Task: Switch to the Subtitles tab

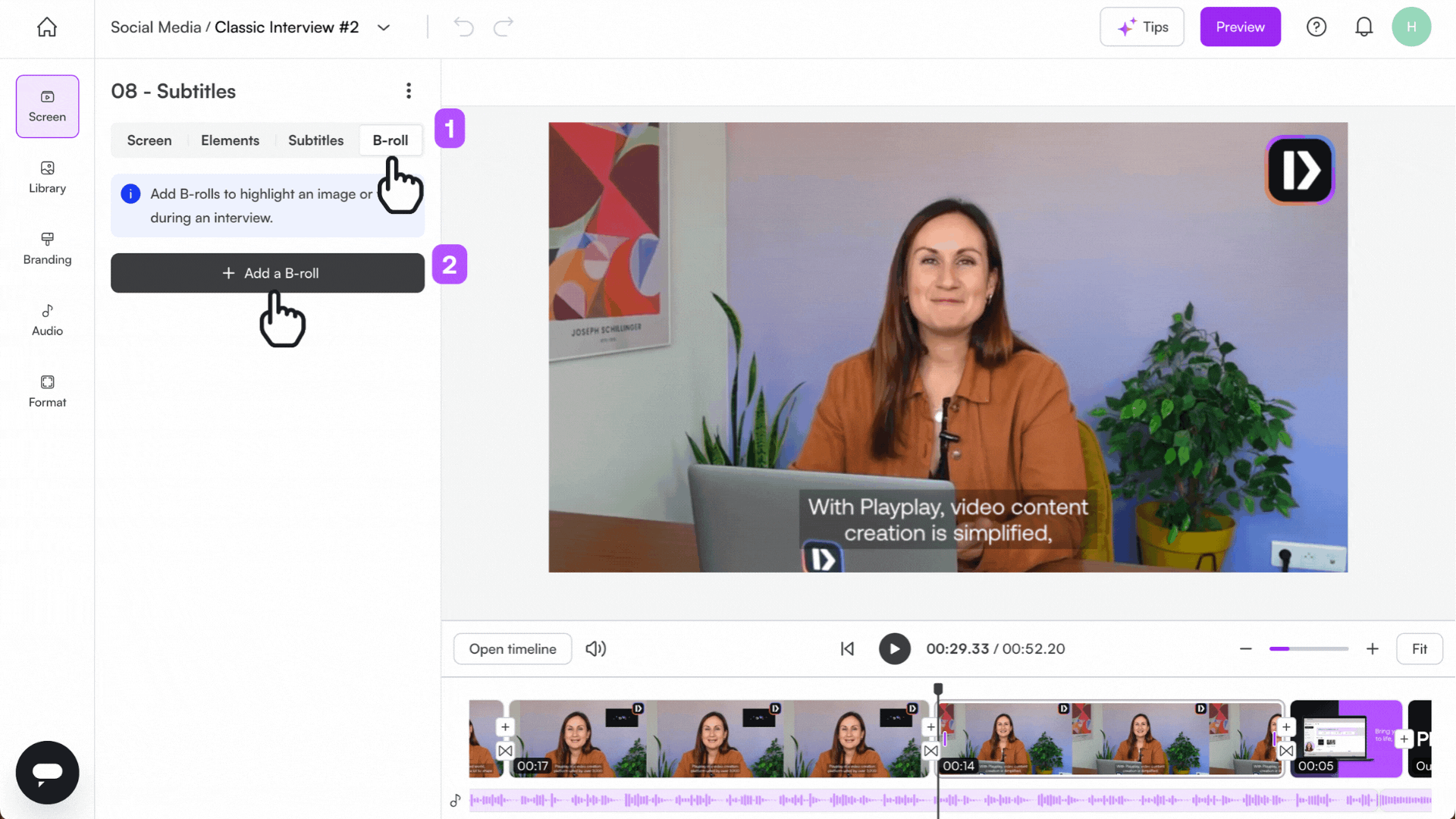Action: point(315,140)
